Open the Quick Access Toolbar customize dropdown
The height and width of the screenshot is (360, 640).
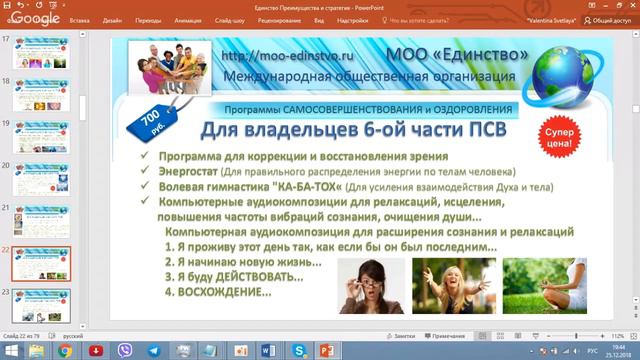click(x=64, y=5)
